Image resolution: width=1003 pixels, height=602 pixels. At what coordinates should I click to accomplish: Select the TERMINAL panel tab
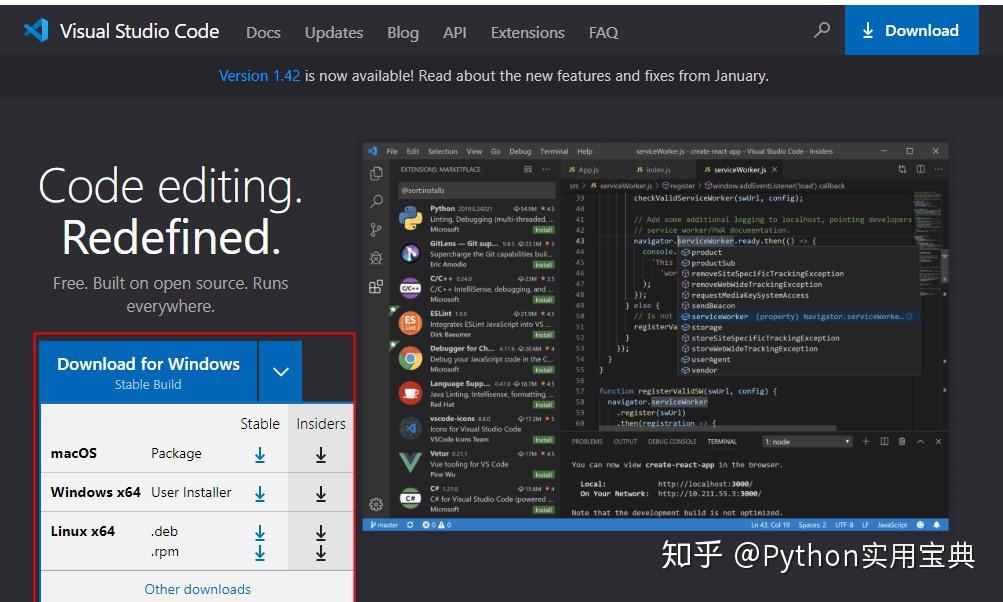pos(722,442)
